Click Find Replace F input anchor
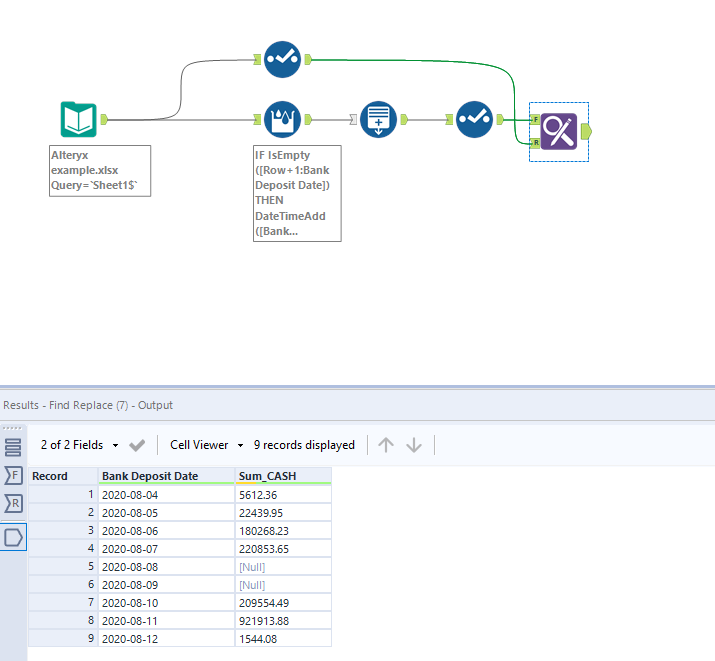This screenshot has width=715, height=661. click(535, 119)
